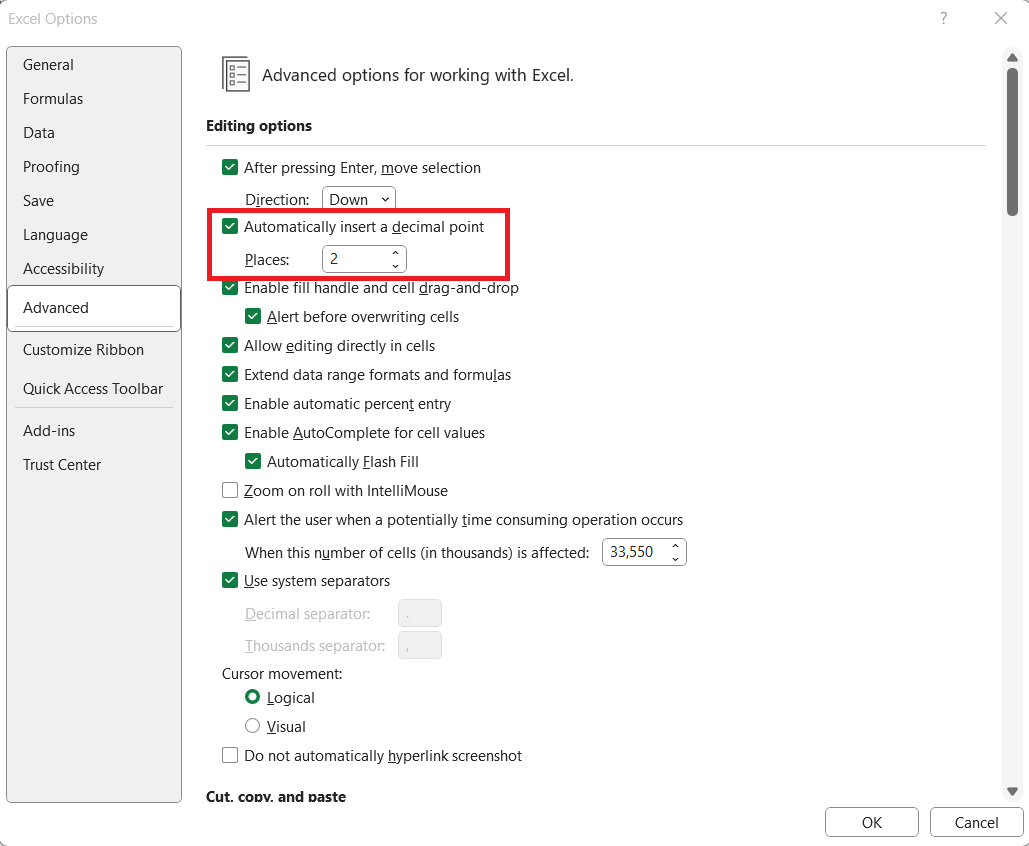Click the Decimal separator field
Image resolution: width=1029 pixels, height=846 pixels.
point(420,614)
